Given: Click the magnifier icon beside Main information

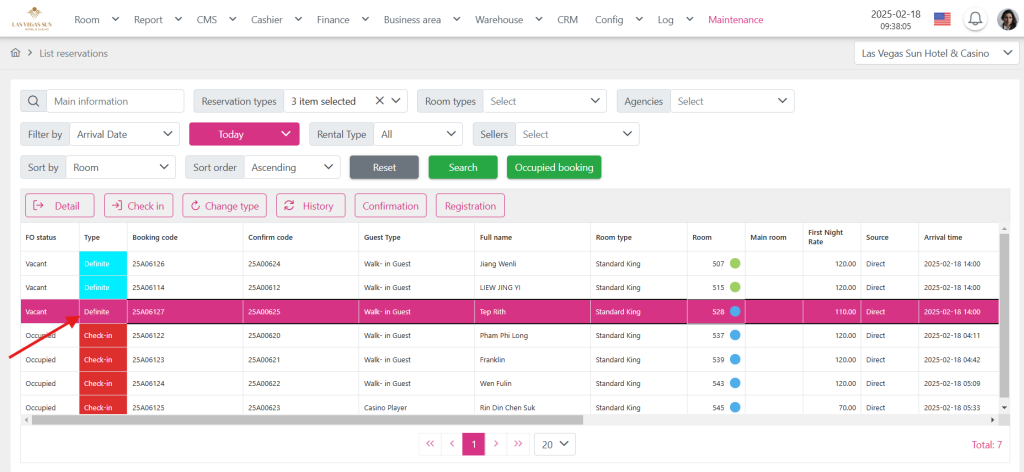Looking at the screenshot, I should (x=33, y=101).
